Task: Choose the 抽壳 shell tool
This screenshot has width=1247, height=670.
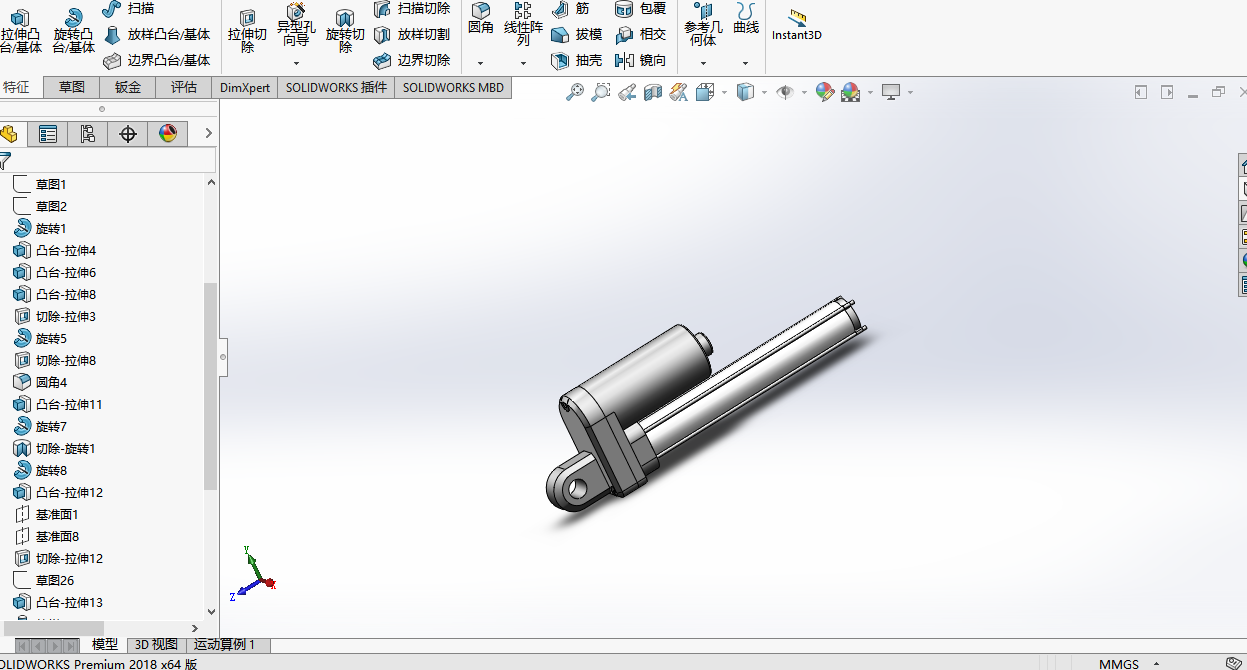Action: 577,60
